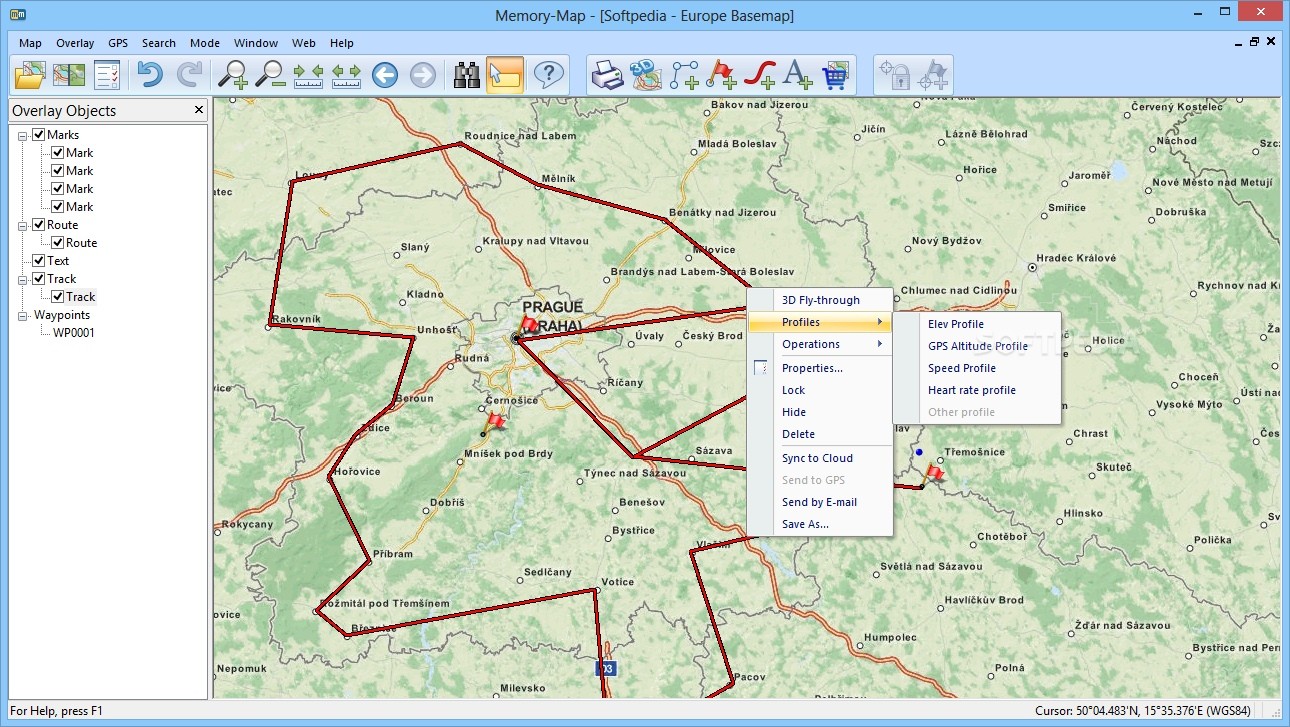Select the WP0001 waypoint row
Image resolution: width=1290 pixels, height=727 pixels.
tap(74, 333)
